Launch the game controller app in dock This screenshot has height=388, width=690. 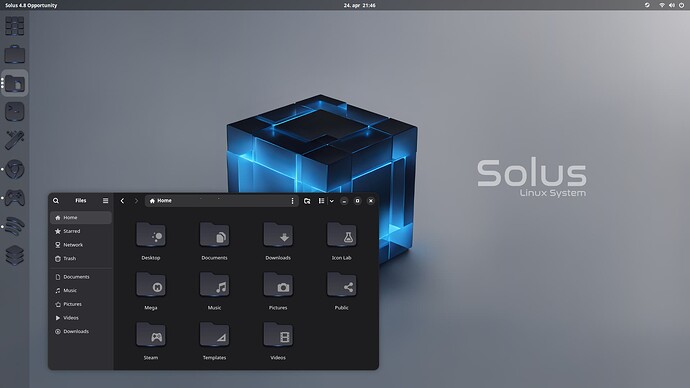click(15, 198)
